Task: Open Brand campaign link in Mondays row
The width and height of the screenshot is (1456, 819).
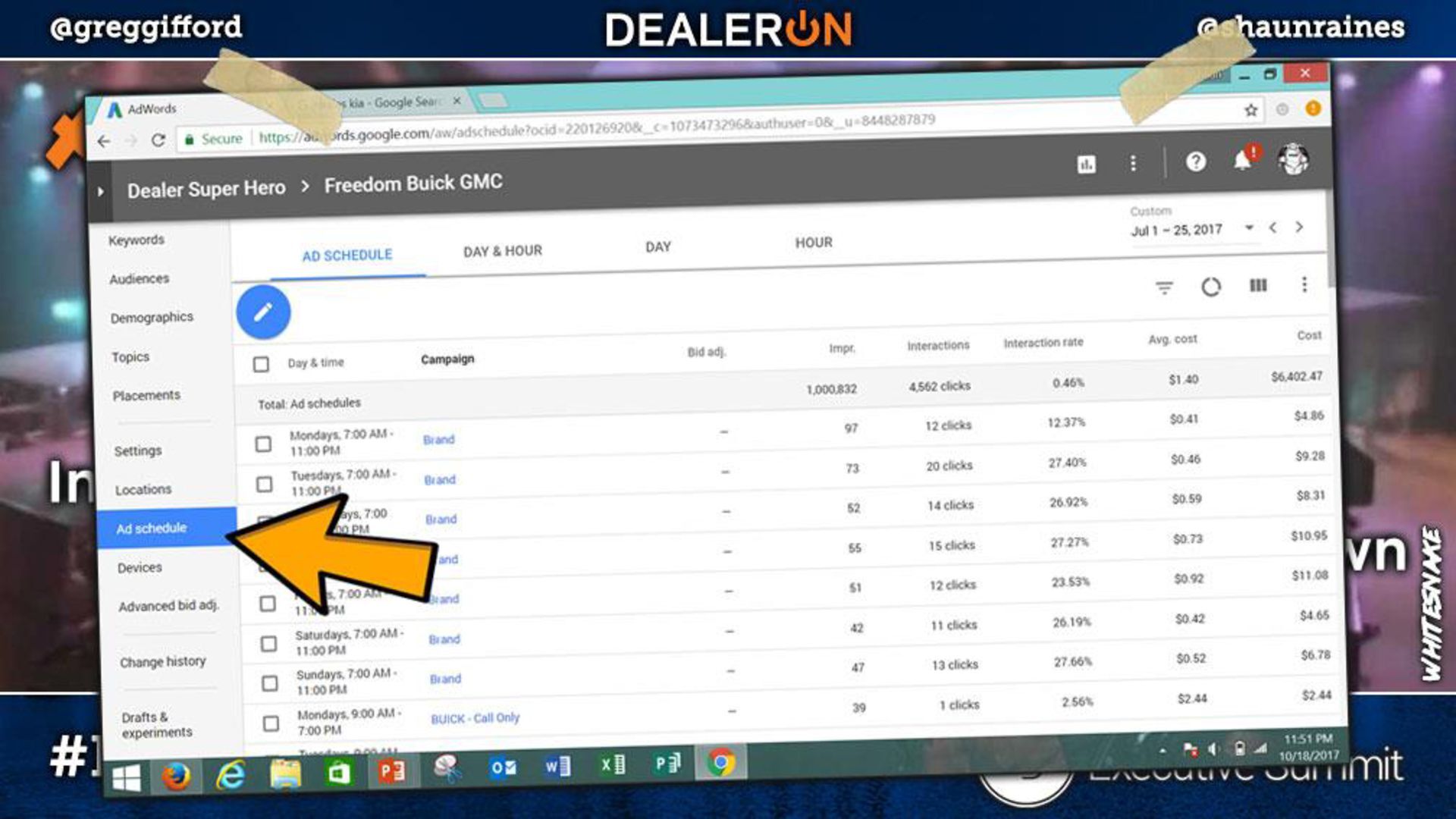Action: (439, 440)
